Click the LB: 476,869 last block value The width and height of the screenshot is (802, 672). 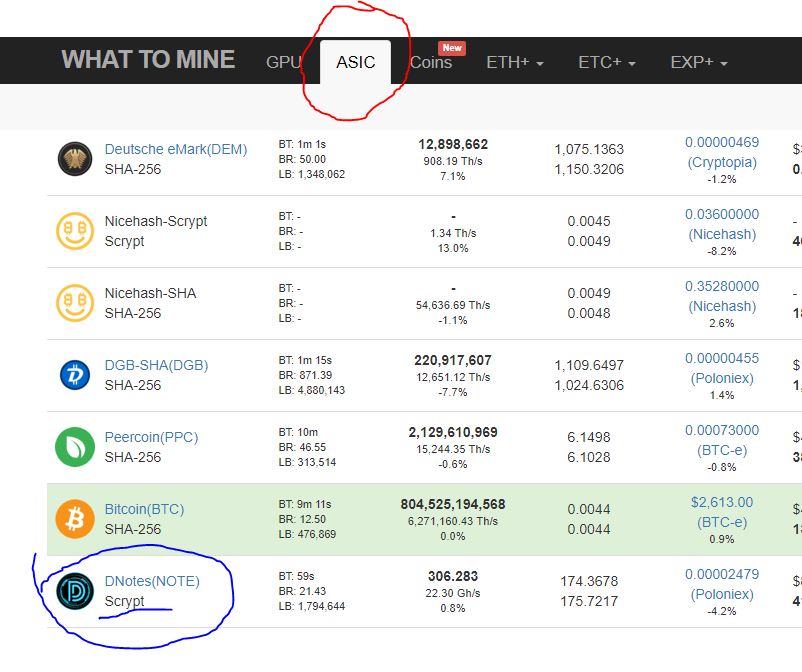[307, 534]
